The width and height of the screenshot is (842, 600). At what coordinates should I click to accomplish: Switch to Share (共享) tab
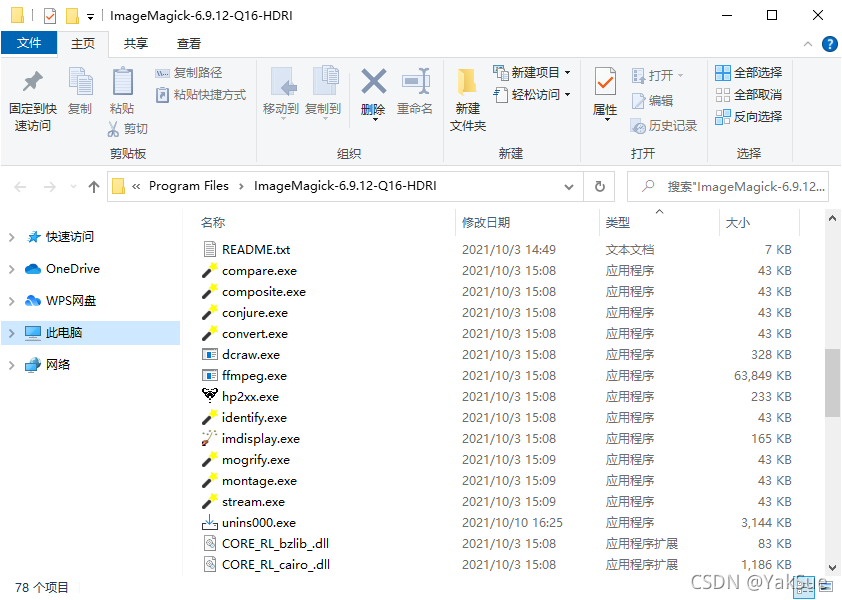click(135, 44)
